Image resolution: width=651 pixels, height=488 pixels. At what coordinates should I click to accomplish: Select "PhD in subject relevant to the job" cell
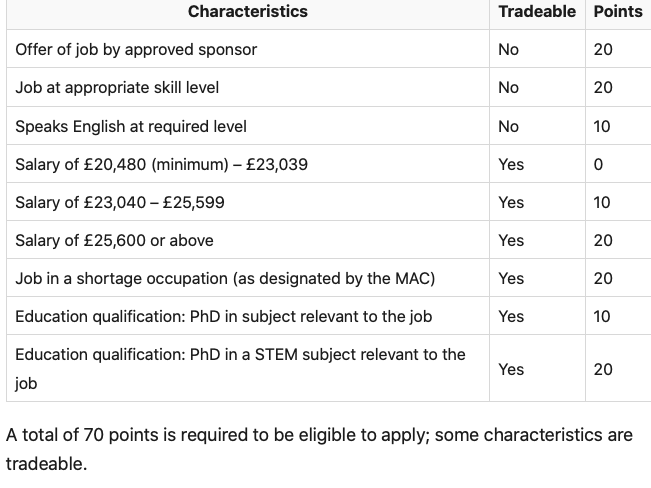223,316
